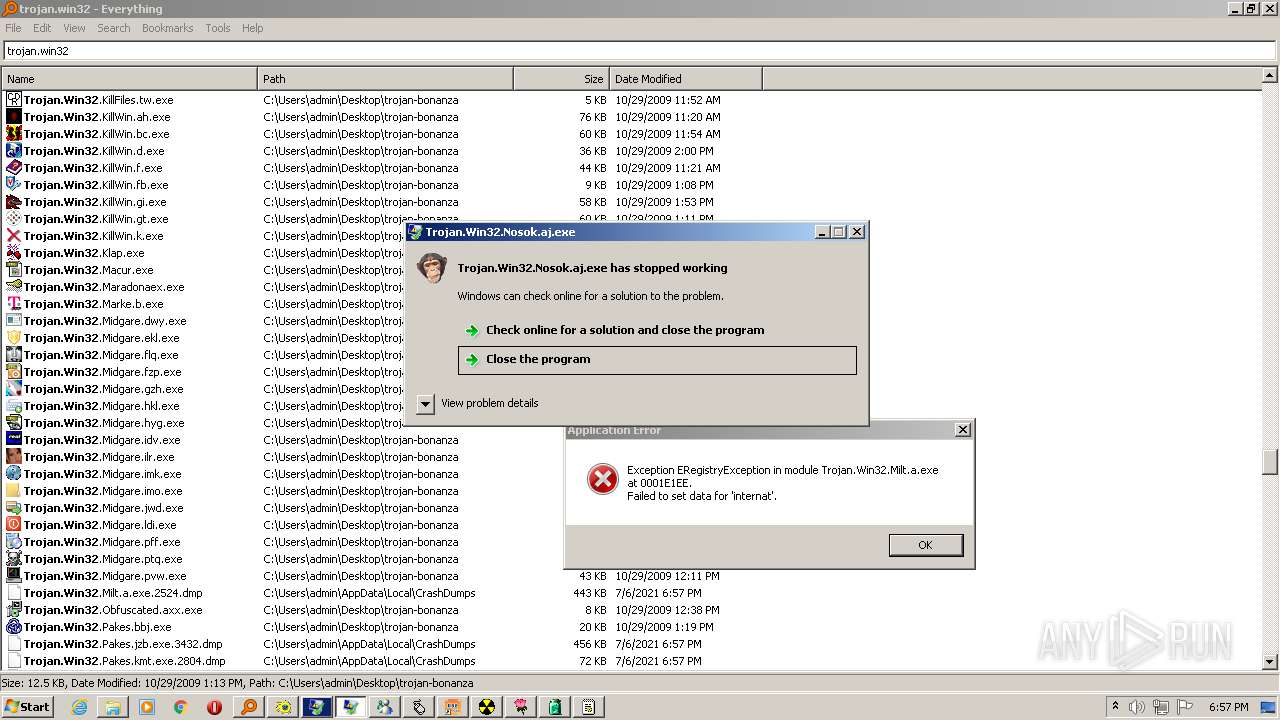Click the green jar taskbar icon
Screen dimensions: 1280x720
(554, 707)
